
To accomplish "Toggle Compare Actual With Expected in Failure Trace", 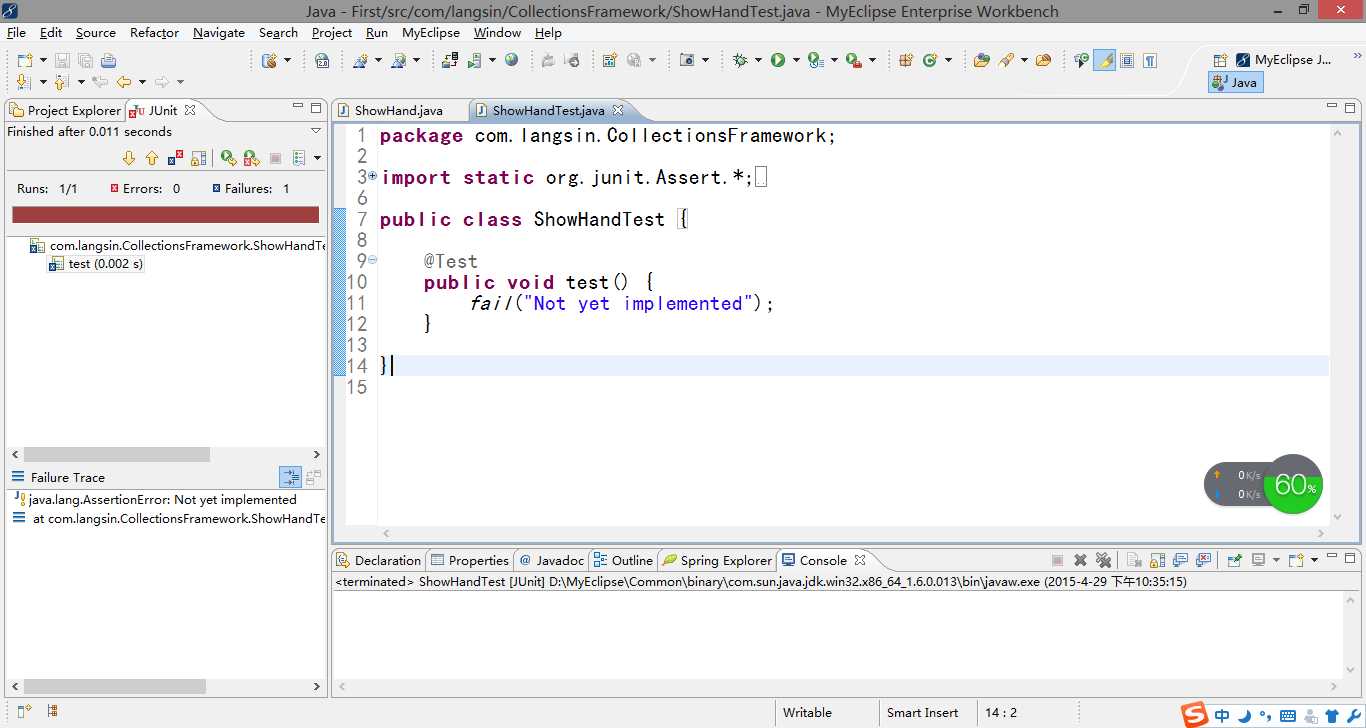I will point(313,477).
